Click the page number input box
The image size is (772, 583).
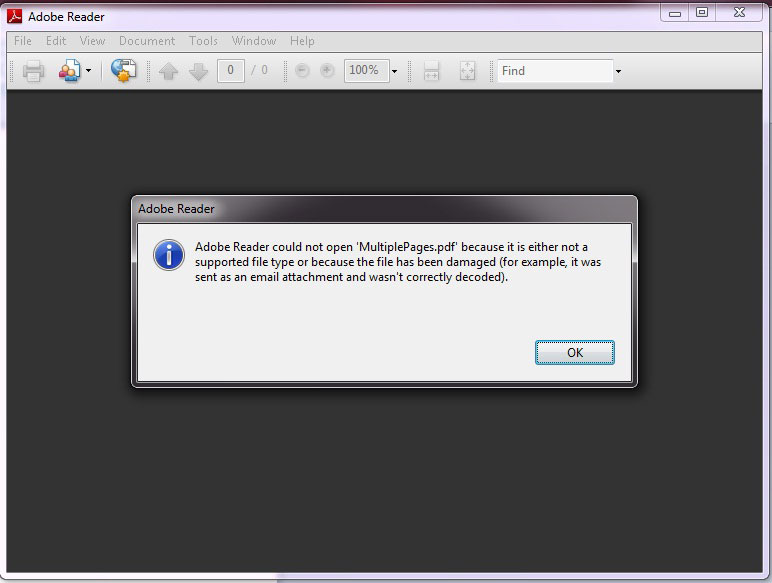(231, 70)
